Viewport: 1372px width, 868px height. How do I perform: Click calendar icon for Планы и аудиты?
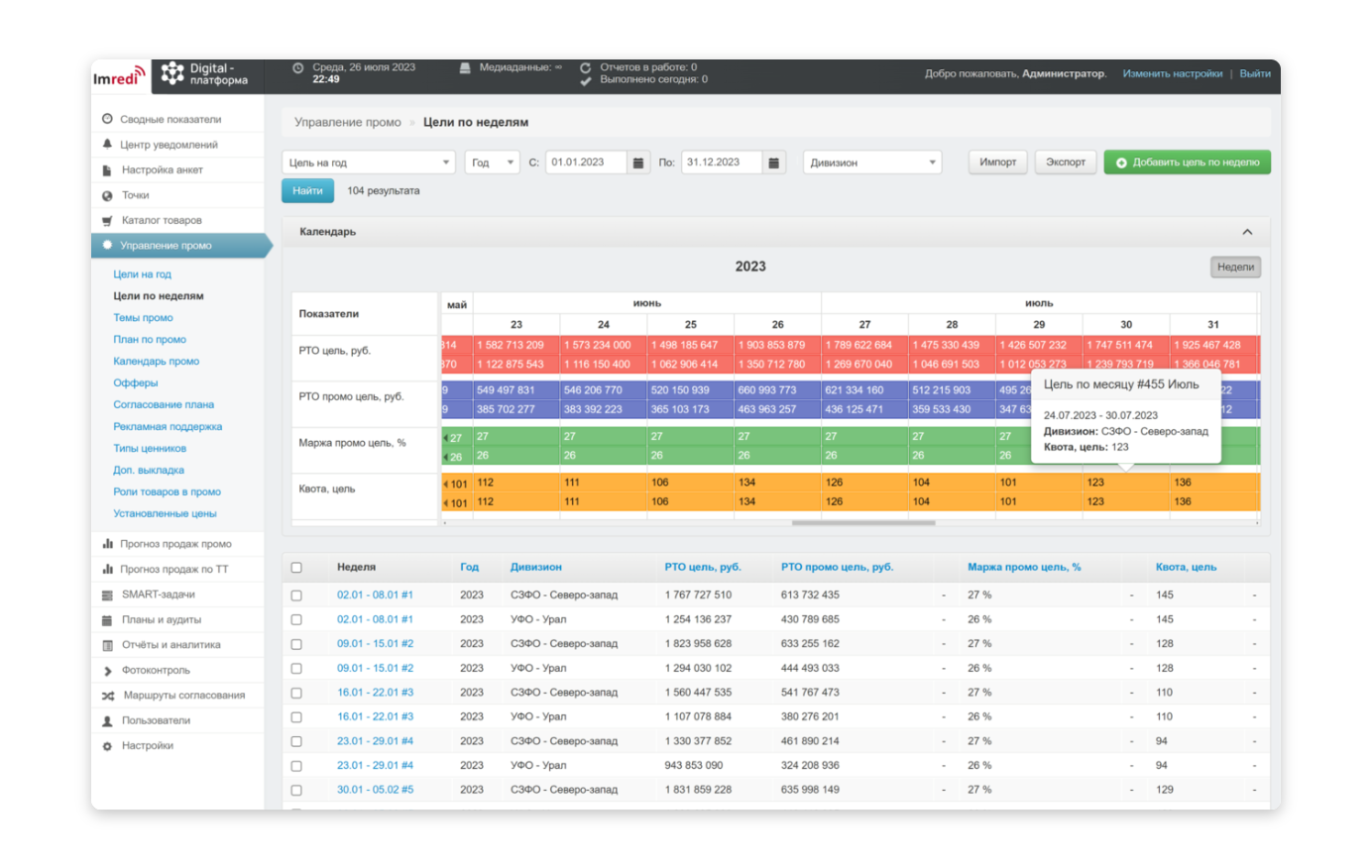tap(107, 620)
